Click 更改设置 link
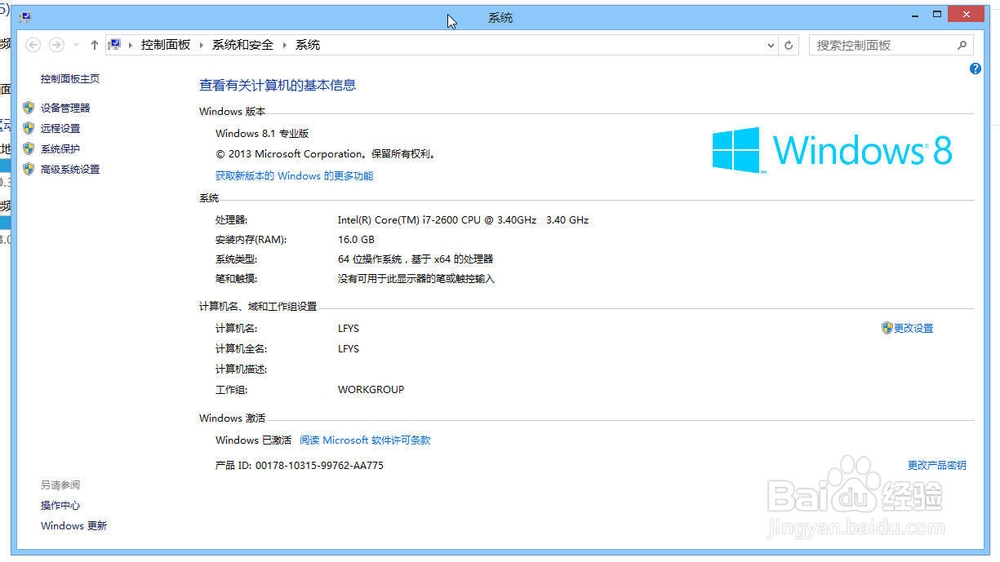Viewport: 1000px width, 562px height. [x=913, y=328]
